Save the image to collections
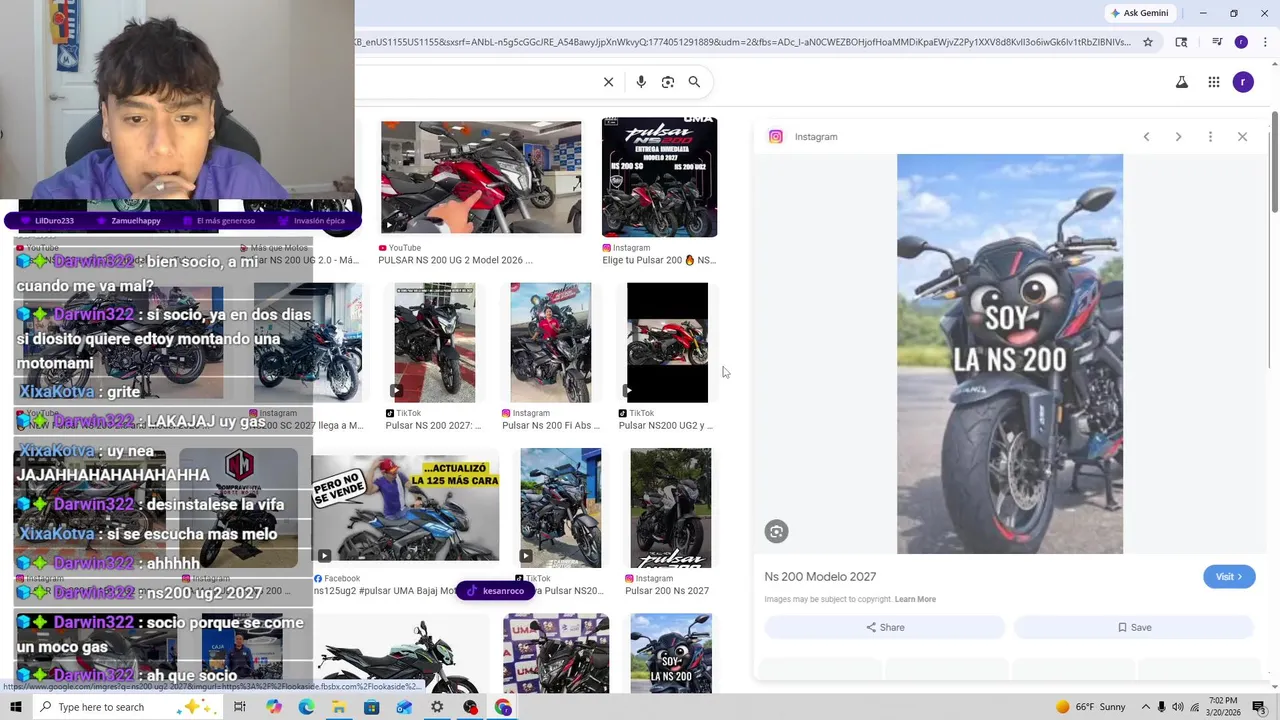The height and width of the screenshot is (720, 1280). coord(1134,627)
